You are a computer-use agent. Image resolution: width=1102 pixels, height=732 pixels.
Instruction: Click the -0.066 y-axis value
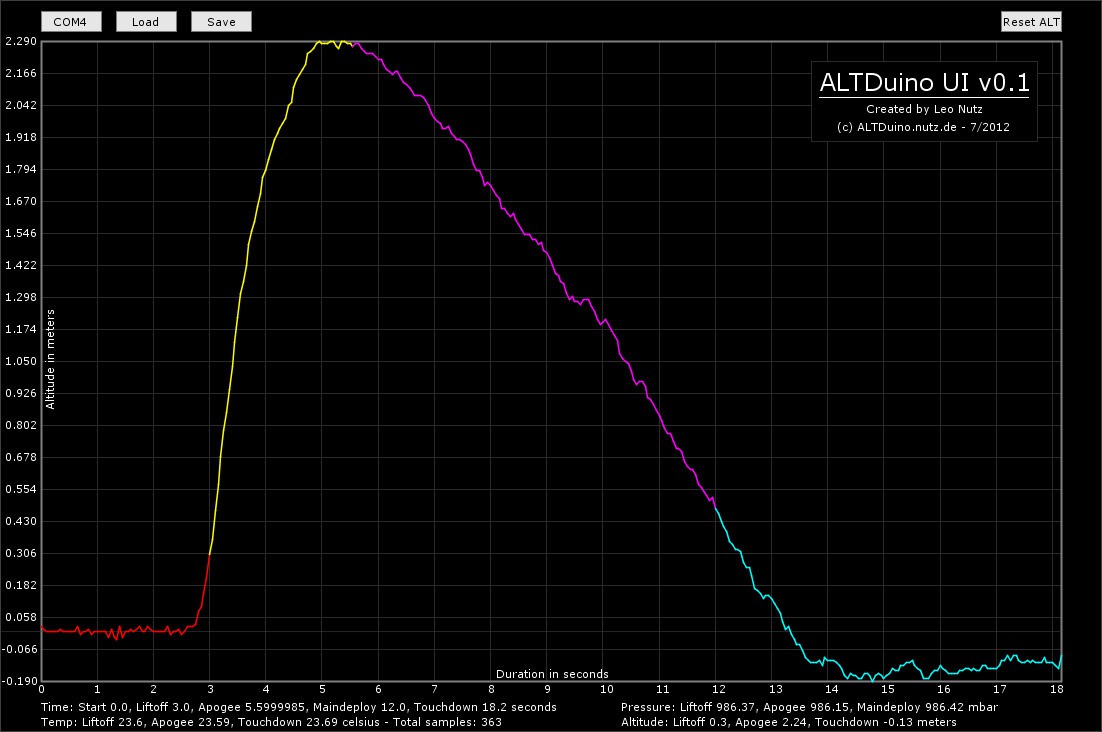(20, 649)
